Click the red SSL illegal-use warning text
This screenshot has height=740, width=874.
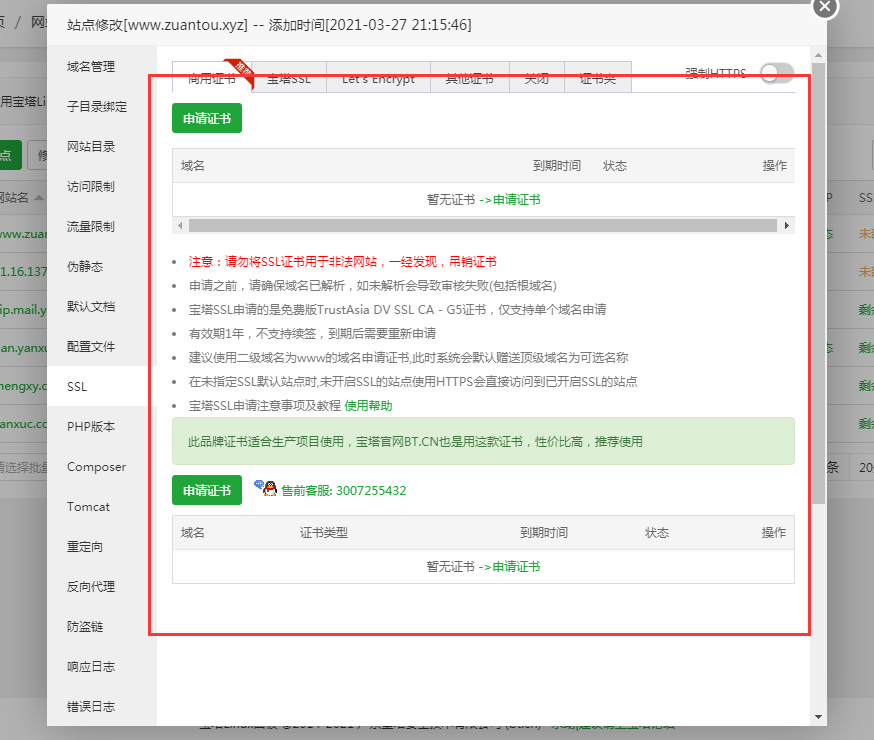click(x=342, y=262)
